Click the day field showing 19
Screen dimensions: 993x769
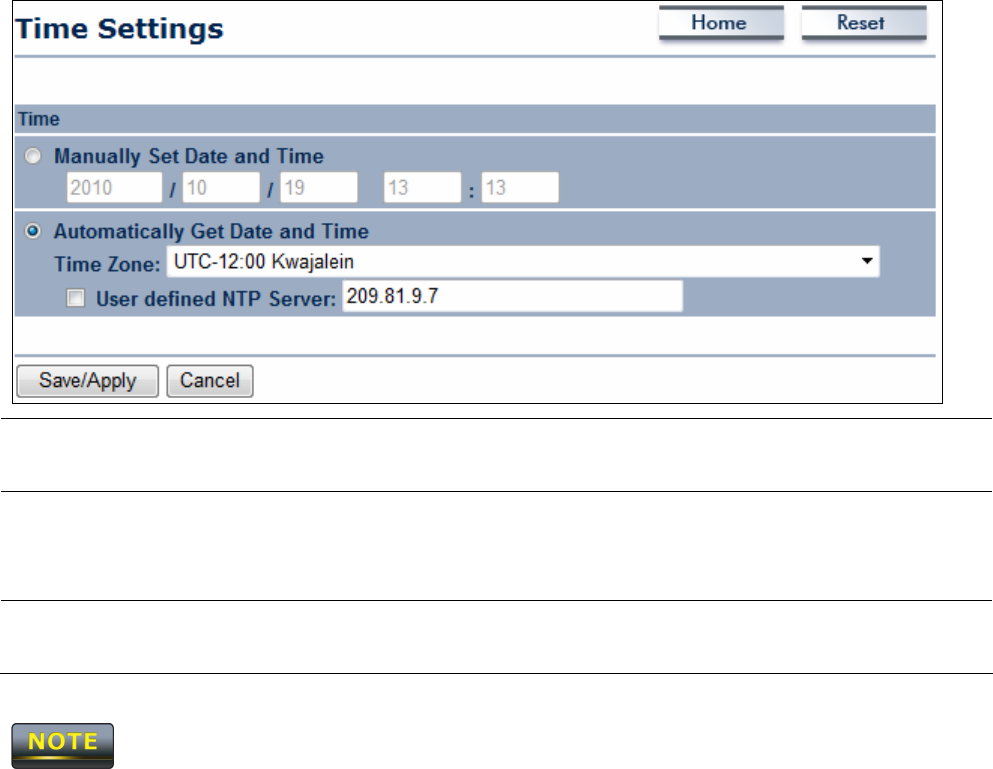click(319, 187)
